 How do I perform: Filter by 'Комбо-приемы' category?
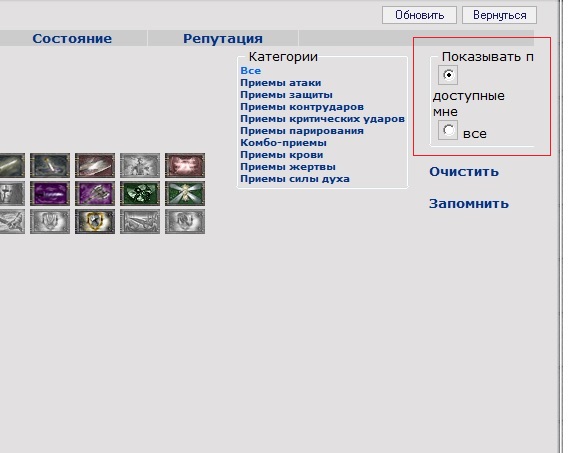283,143
